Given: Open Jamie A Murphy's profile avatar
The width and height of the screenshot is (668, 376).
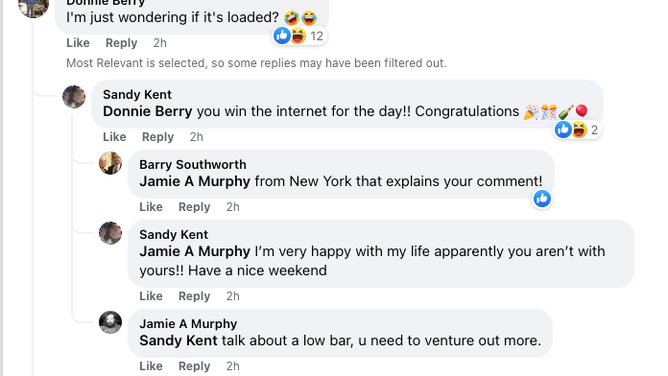Looking at the screenshot, I should [110, 322].
